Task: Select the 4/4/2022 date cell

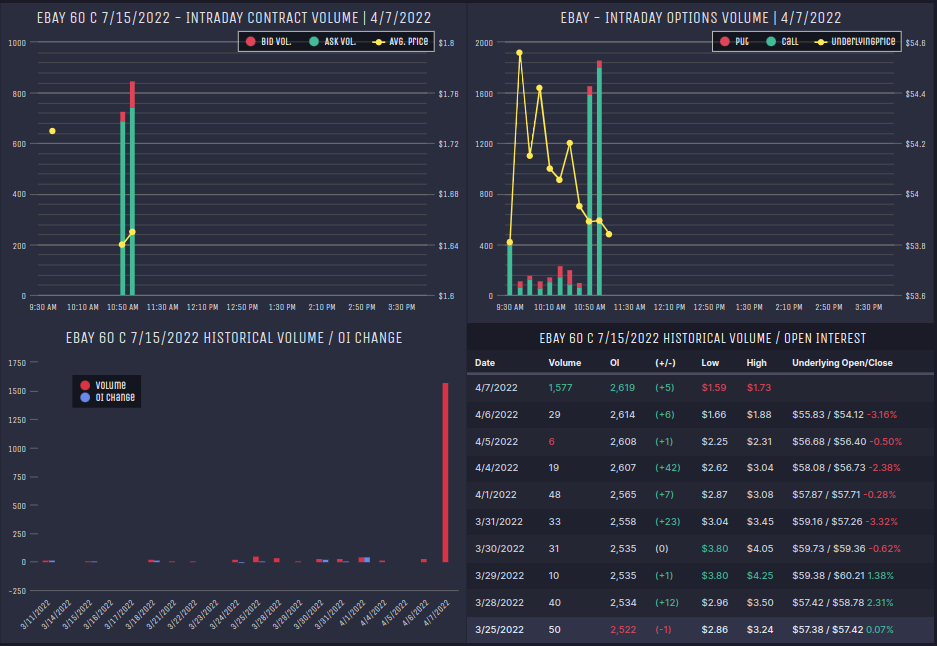Action: point(496,467)
